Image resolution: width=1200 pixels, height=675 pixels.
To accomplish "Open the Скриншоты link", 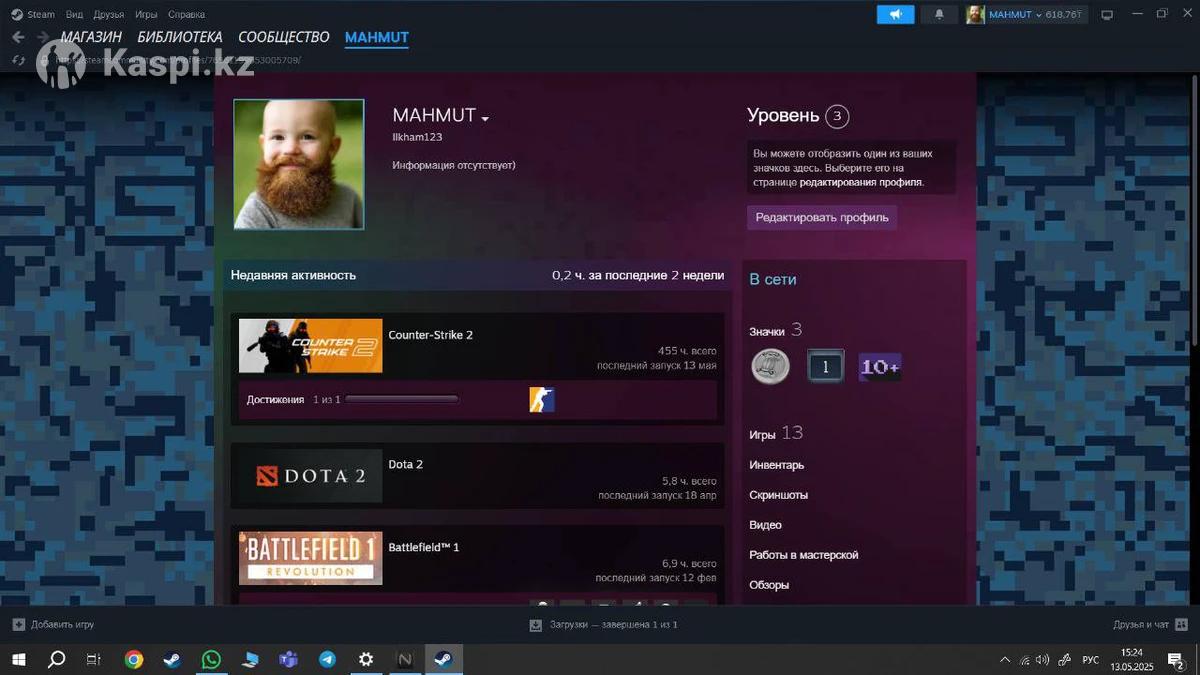I will [779, 495].
